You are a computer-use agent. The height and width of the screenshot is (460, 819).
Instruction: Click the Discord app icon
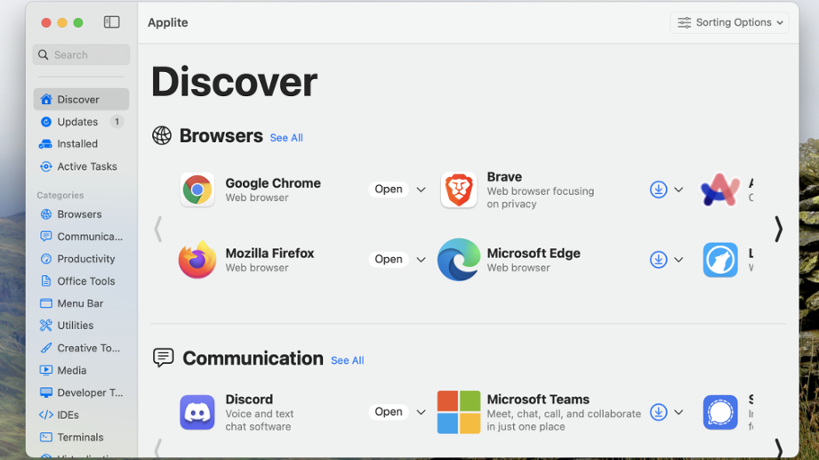tap(197, 412)
